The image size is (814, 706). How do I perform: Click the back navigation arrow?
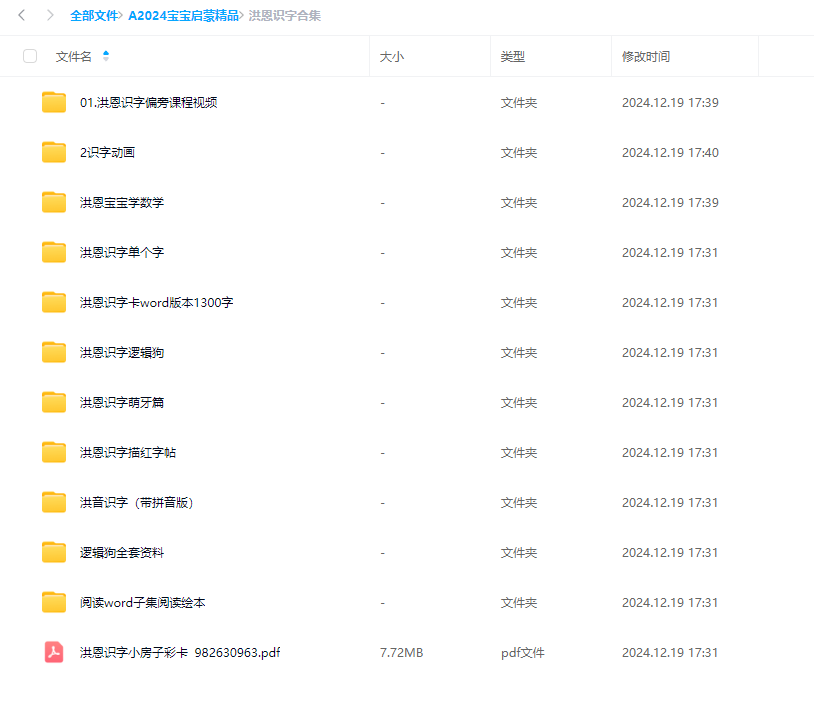coord(20,16)
